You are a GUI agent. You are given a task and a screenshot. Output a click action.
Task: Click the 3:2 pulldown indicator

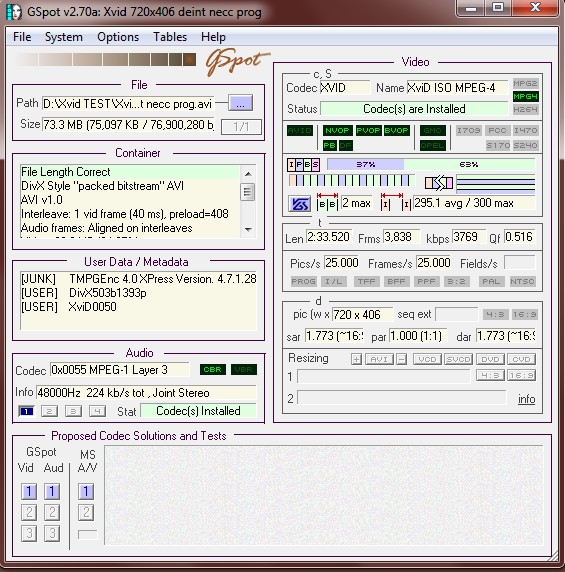456,281
